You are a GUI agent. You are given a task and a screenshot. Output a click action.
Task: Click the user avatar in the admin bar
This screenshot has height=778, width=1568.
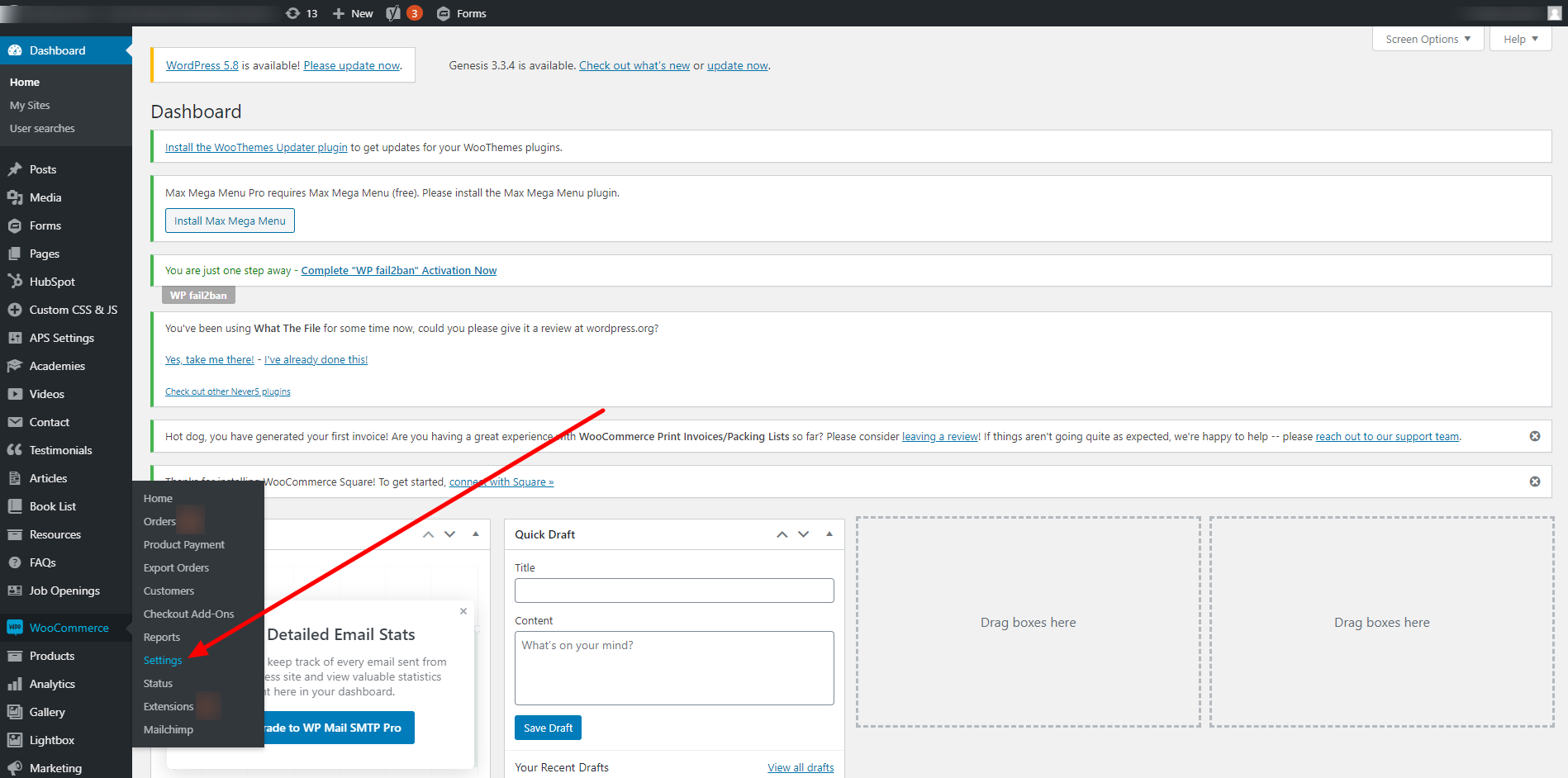[1555, 13]
